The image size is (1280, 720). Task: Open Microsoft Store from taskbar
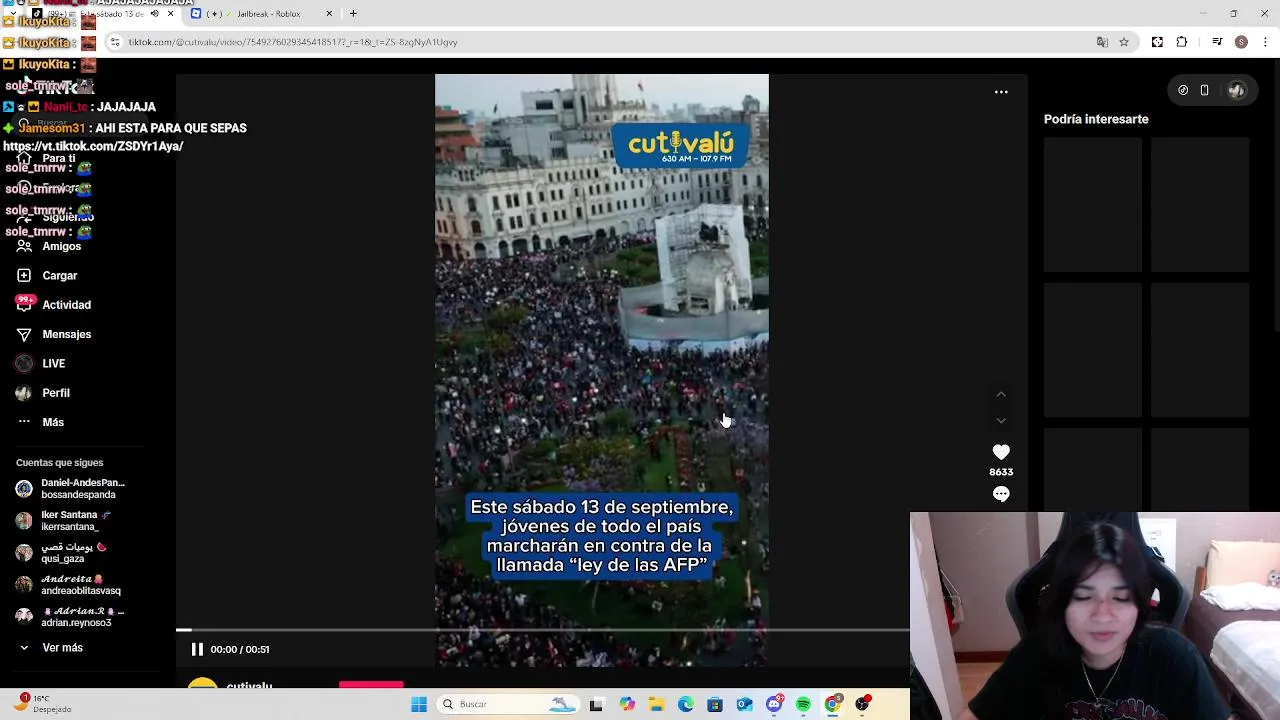[x=715, y=704]
